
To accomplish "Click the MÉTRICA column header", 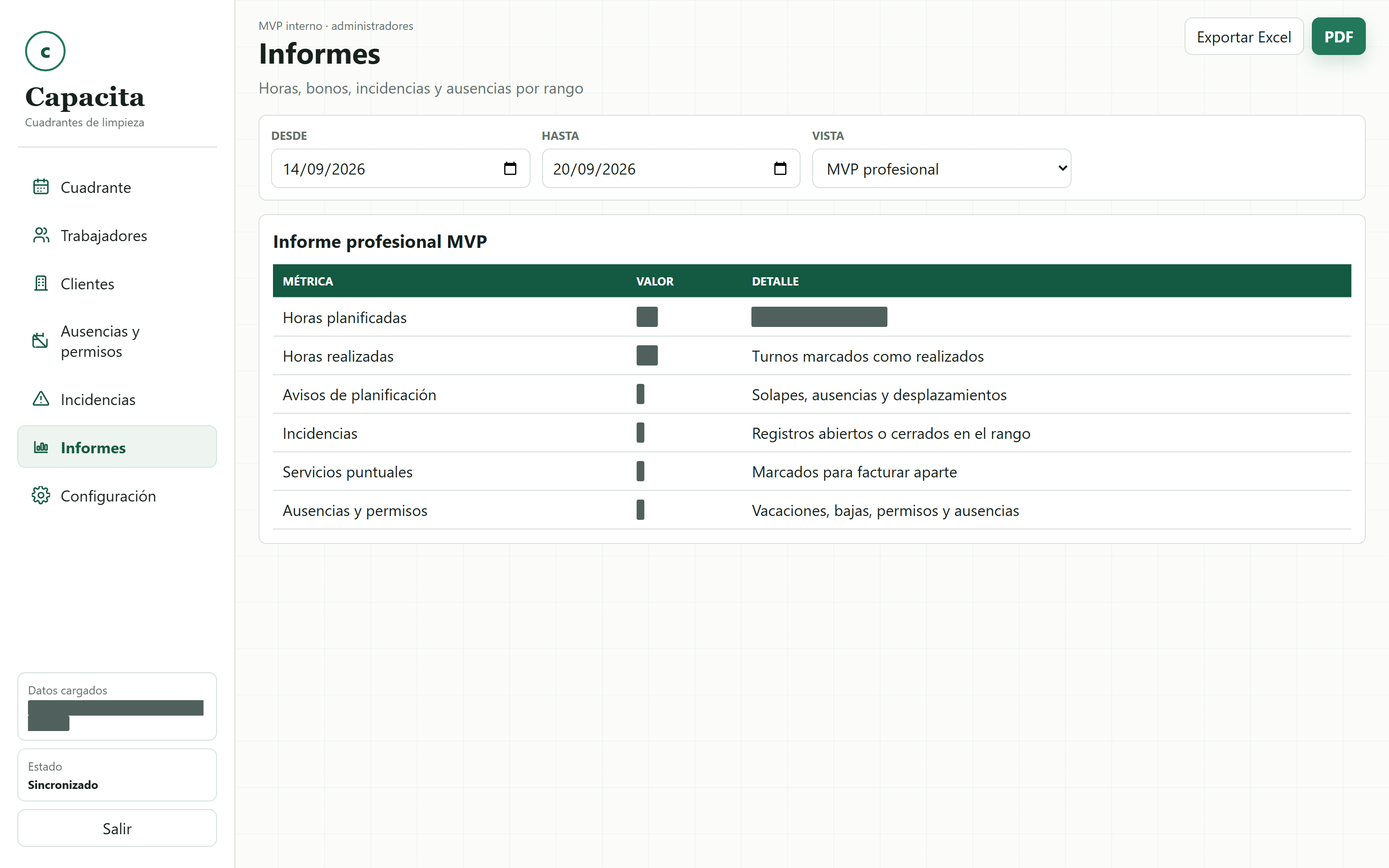I will (x=308, y=281).
